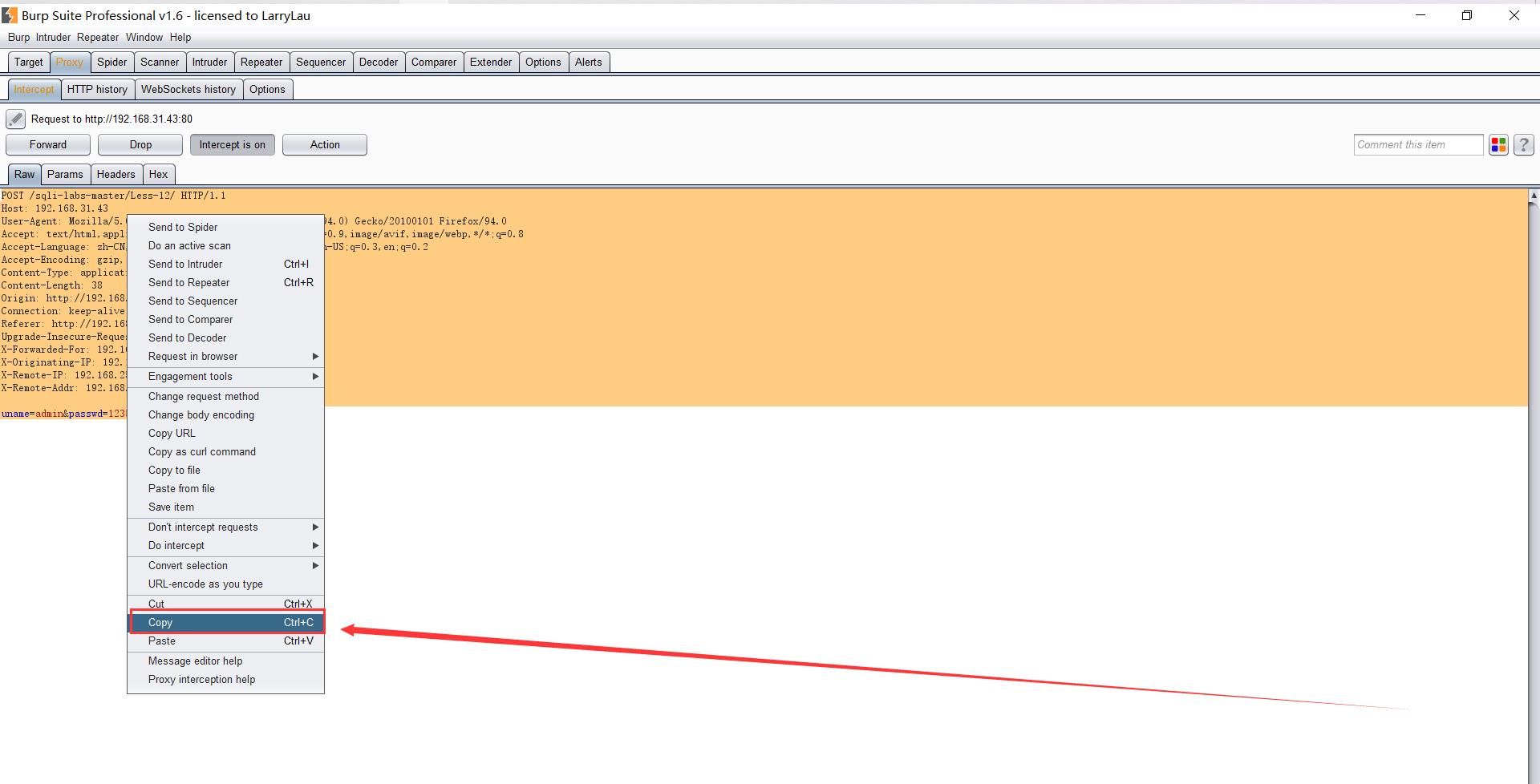Open 'Message editor help'
The image size is (1540, 784).
pyautogui.click(x=225, y=661)
